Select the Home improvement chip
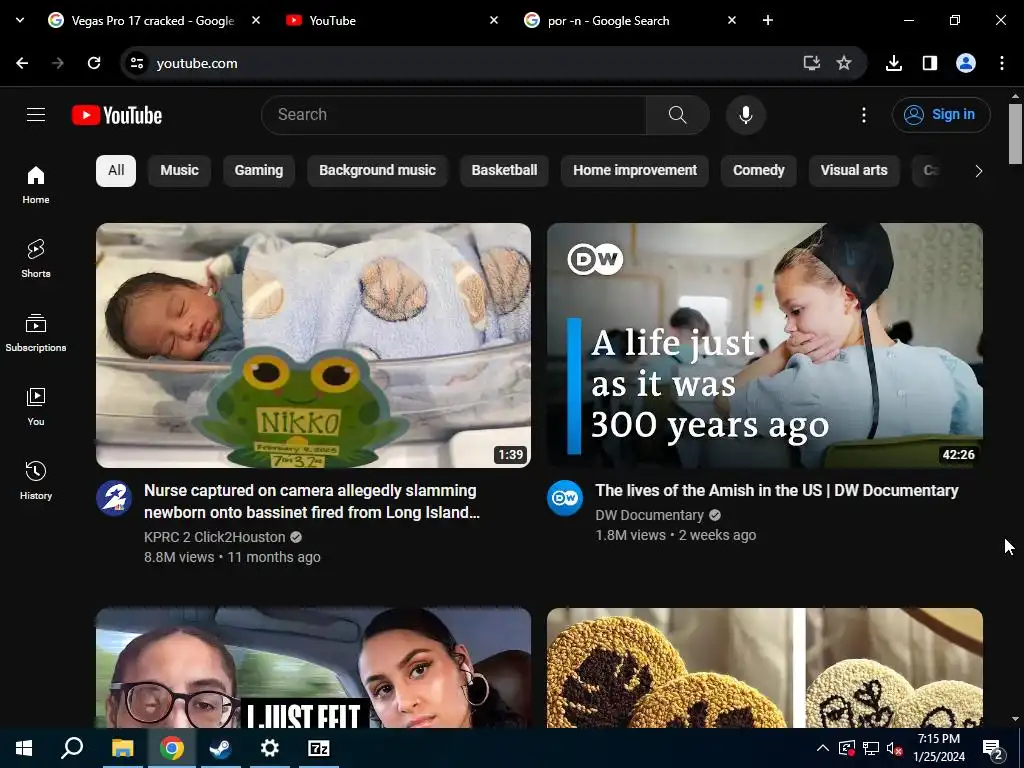 [x=635, y=171]
